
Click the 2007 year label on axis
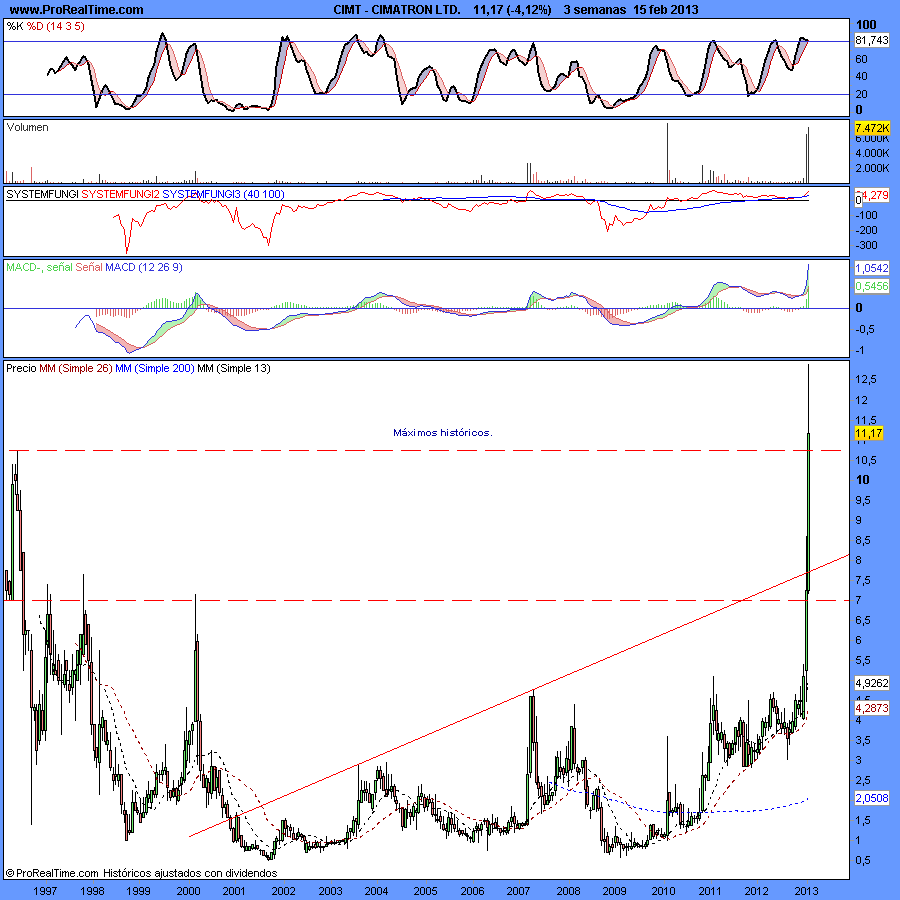click(x=518, y=891)
